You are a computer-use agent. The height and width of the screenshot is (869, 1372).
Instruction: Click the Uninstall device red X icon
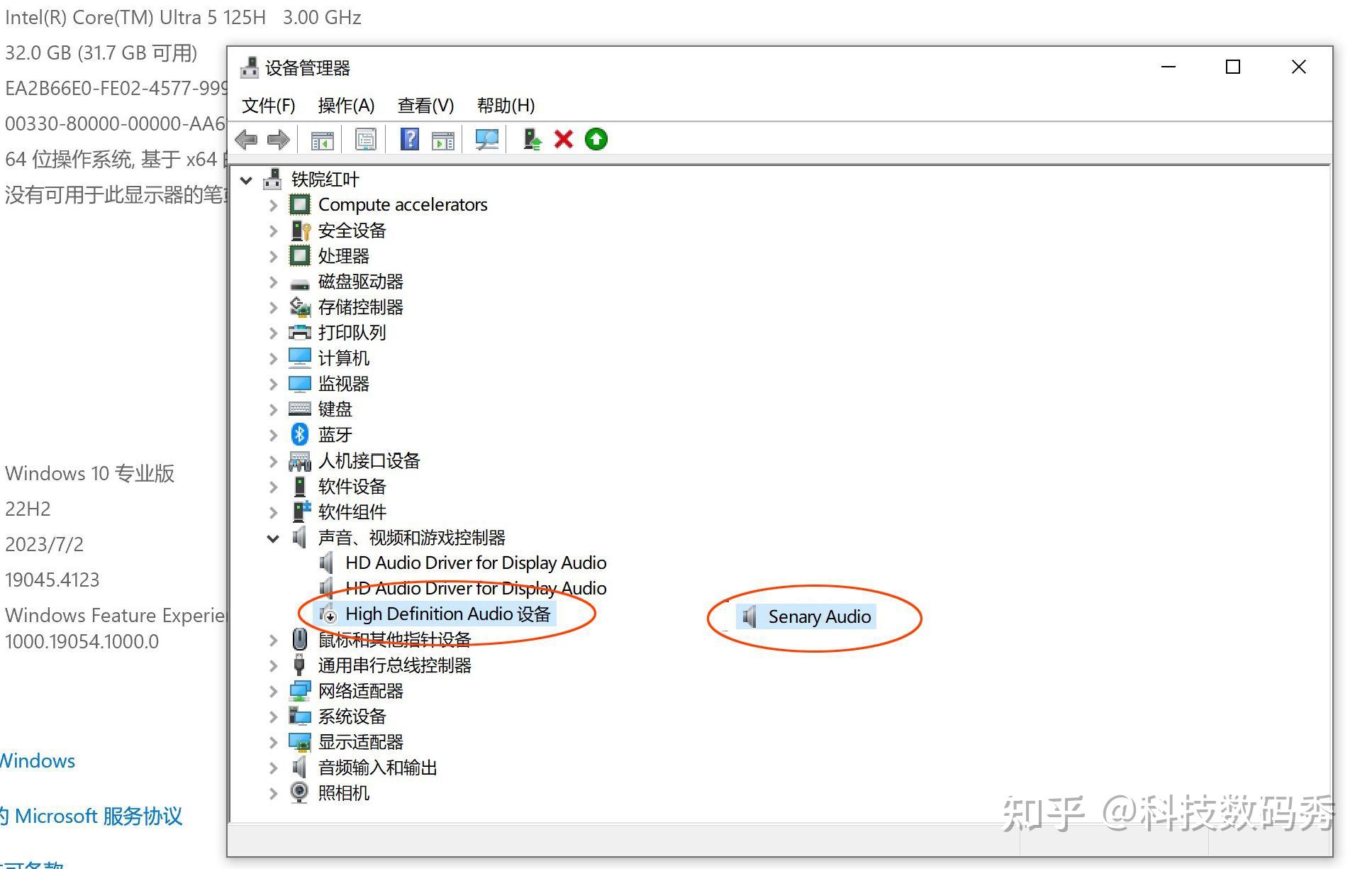(563, 139)
